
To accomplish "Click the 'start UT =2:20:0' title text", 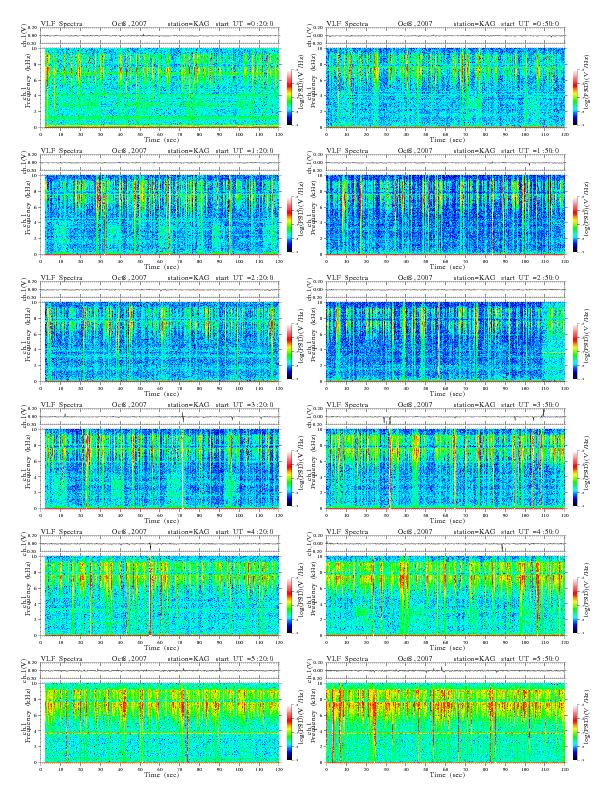I will (245, 277).
